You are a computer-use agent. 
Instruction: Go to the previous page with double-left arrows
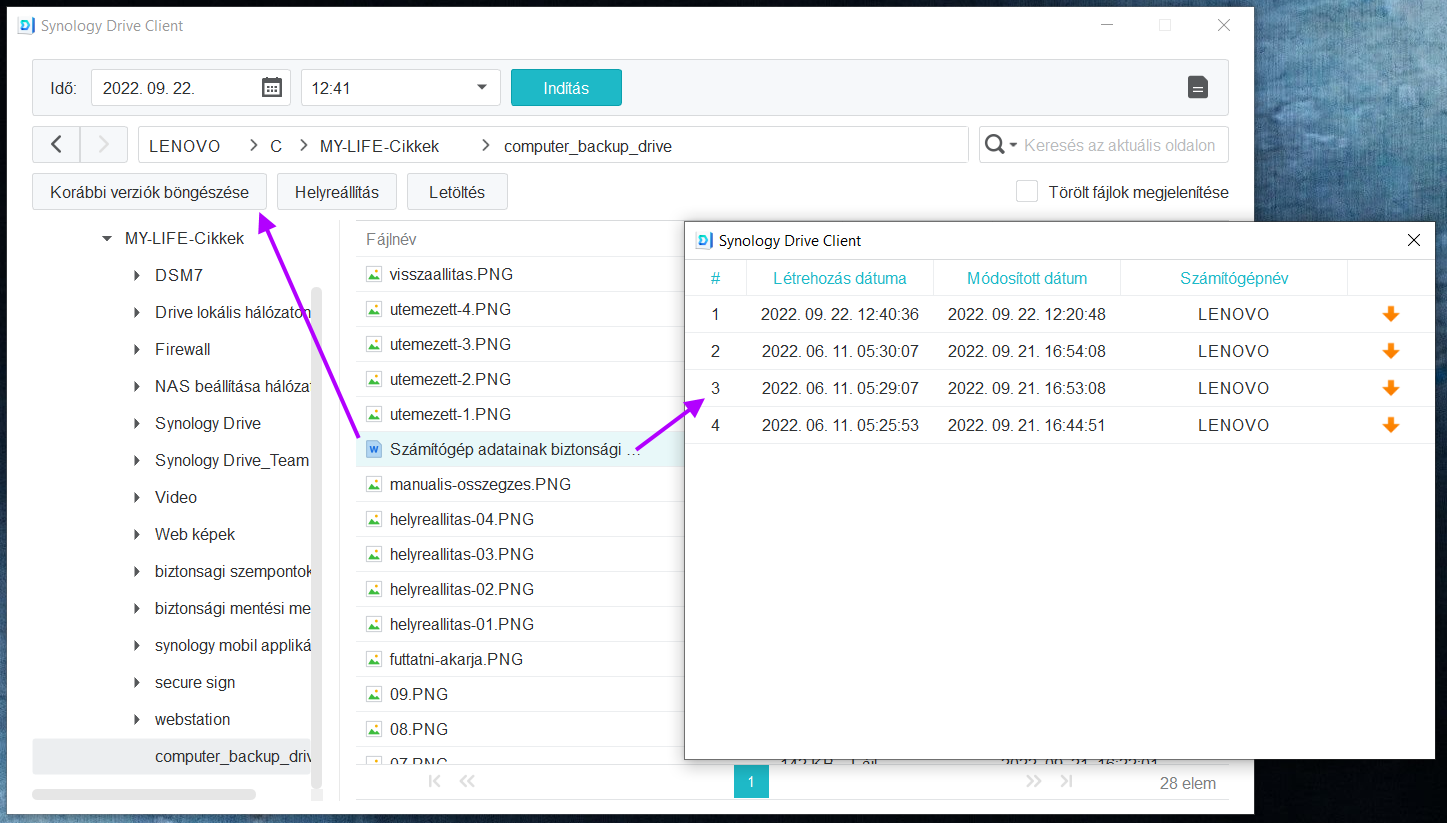tap(467, 782)
